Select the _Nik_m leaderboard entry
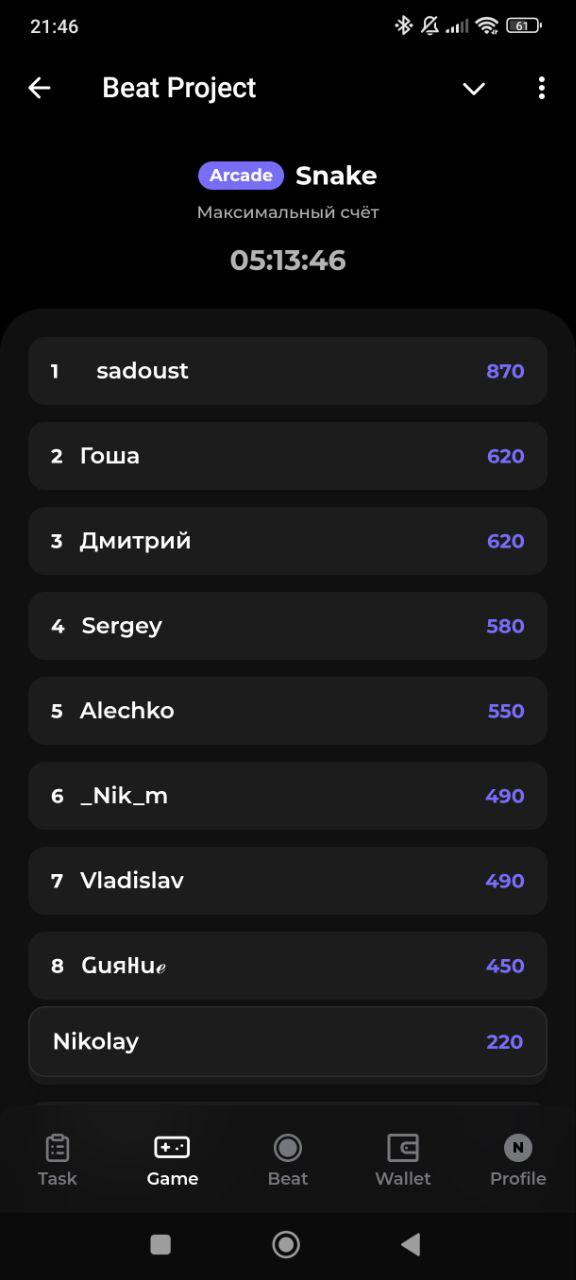576x1280 pixels. pos(288,796)
